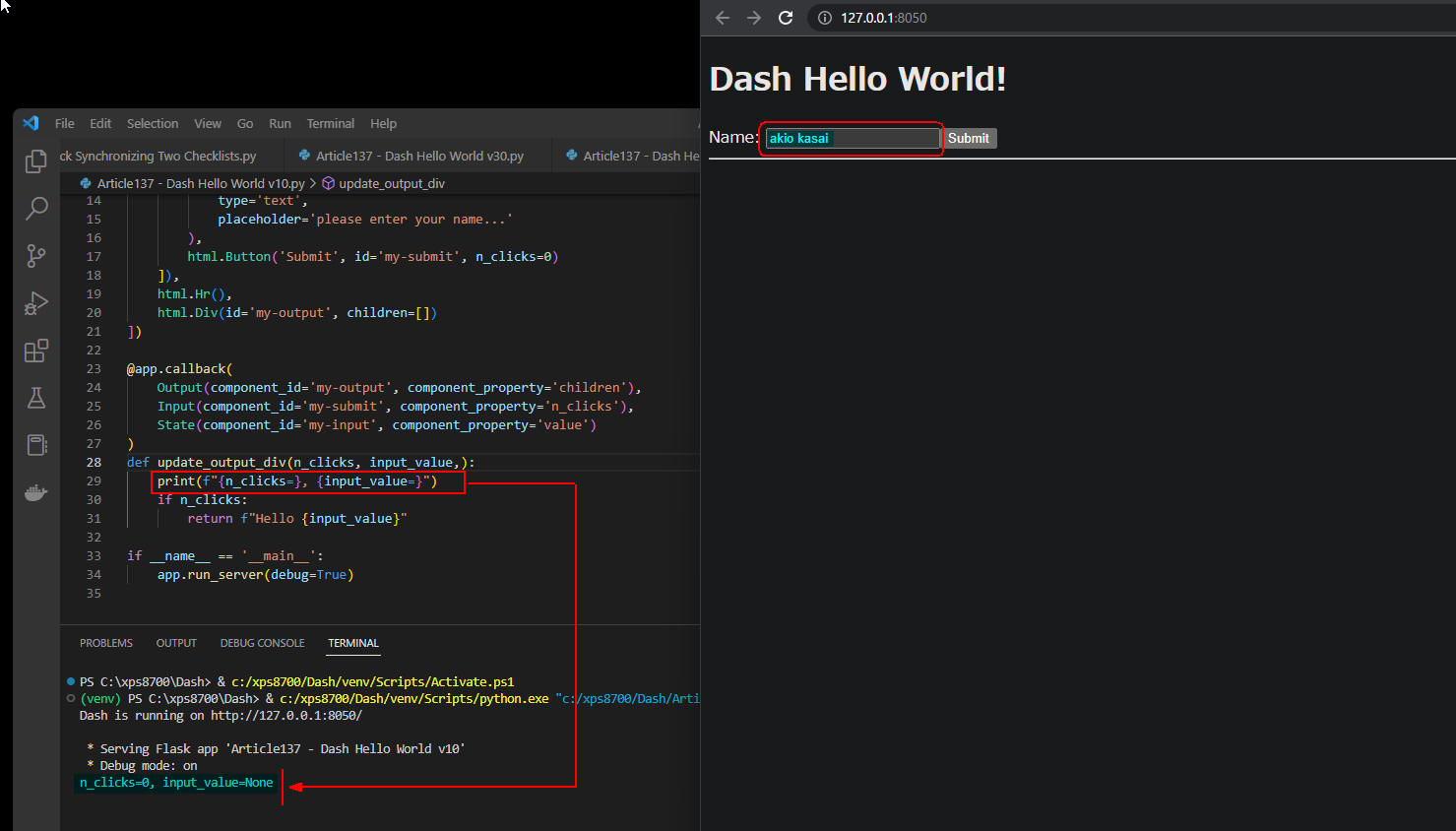This screenshot has height=831, width=1456.
Task: Open the Run menu
Action: coord(280,123)
